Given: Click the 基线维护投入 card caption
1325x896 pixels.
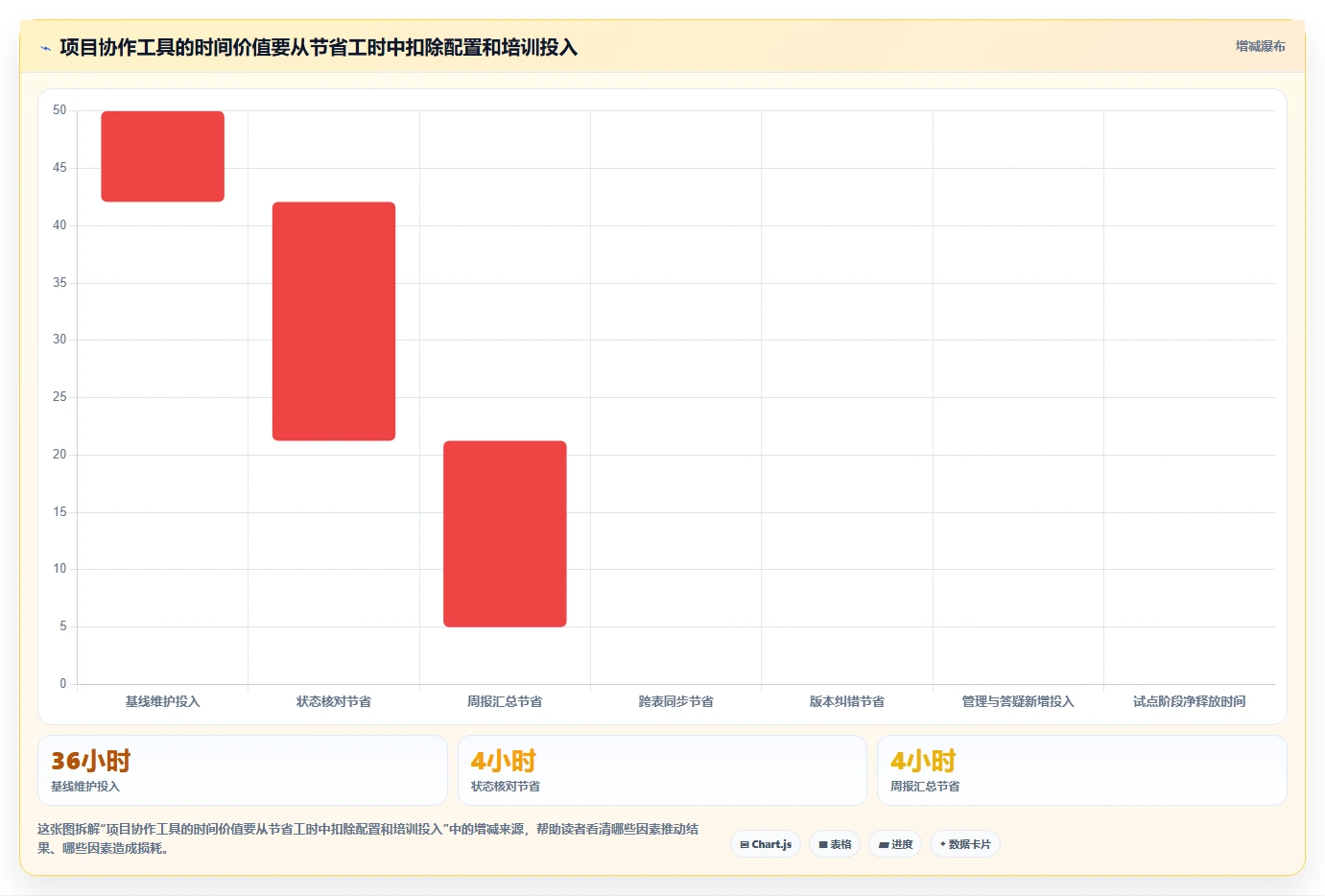Looking at the screenshot, I should tap(85, 787).
